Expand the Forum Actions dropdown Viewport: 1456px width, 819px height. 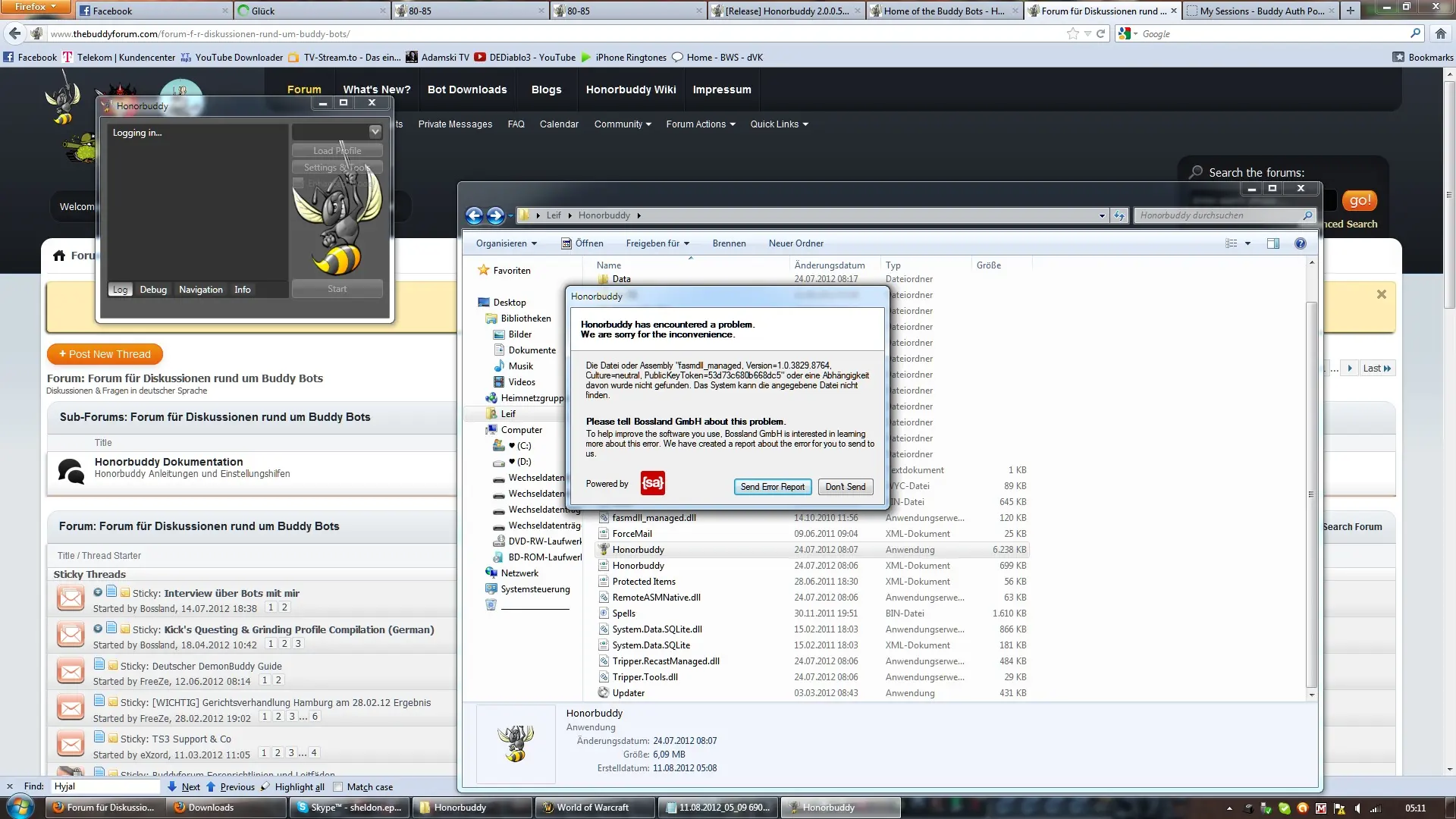click(x=701, y=124)
